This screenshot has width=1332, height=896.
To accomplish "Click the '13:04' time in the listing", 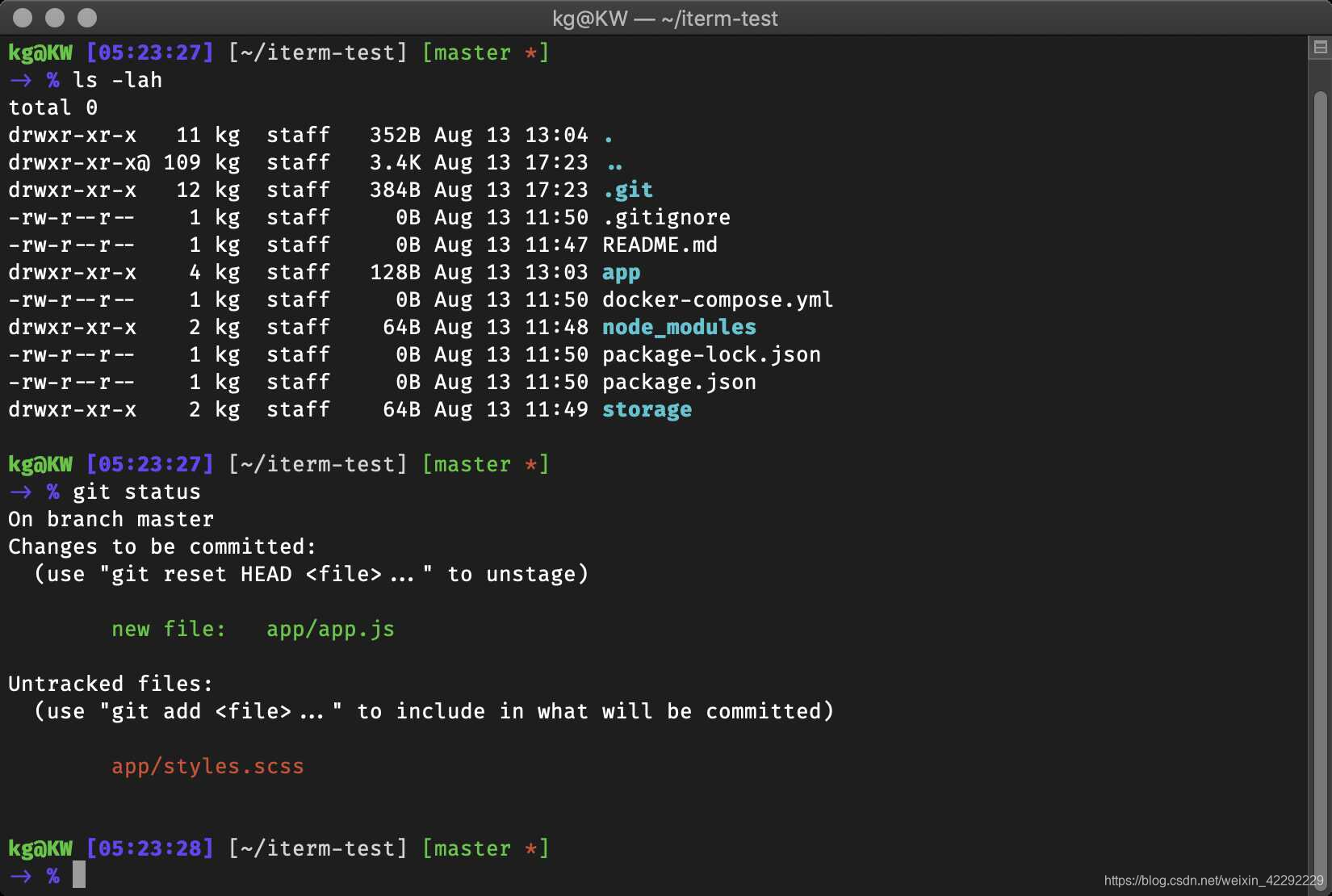I will click(x=557, y=135).
